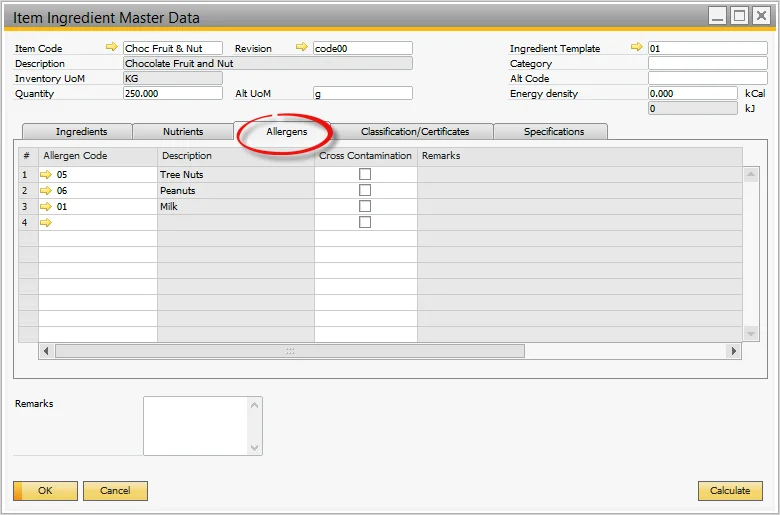The width and height of the screenshot is (780, 515).
Task: Open allergen 06 Peanuts link arrow
Action: coord(46,191)
